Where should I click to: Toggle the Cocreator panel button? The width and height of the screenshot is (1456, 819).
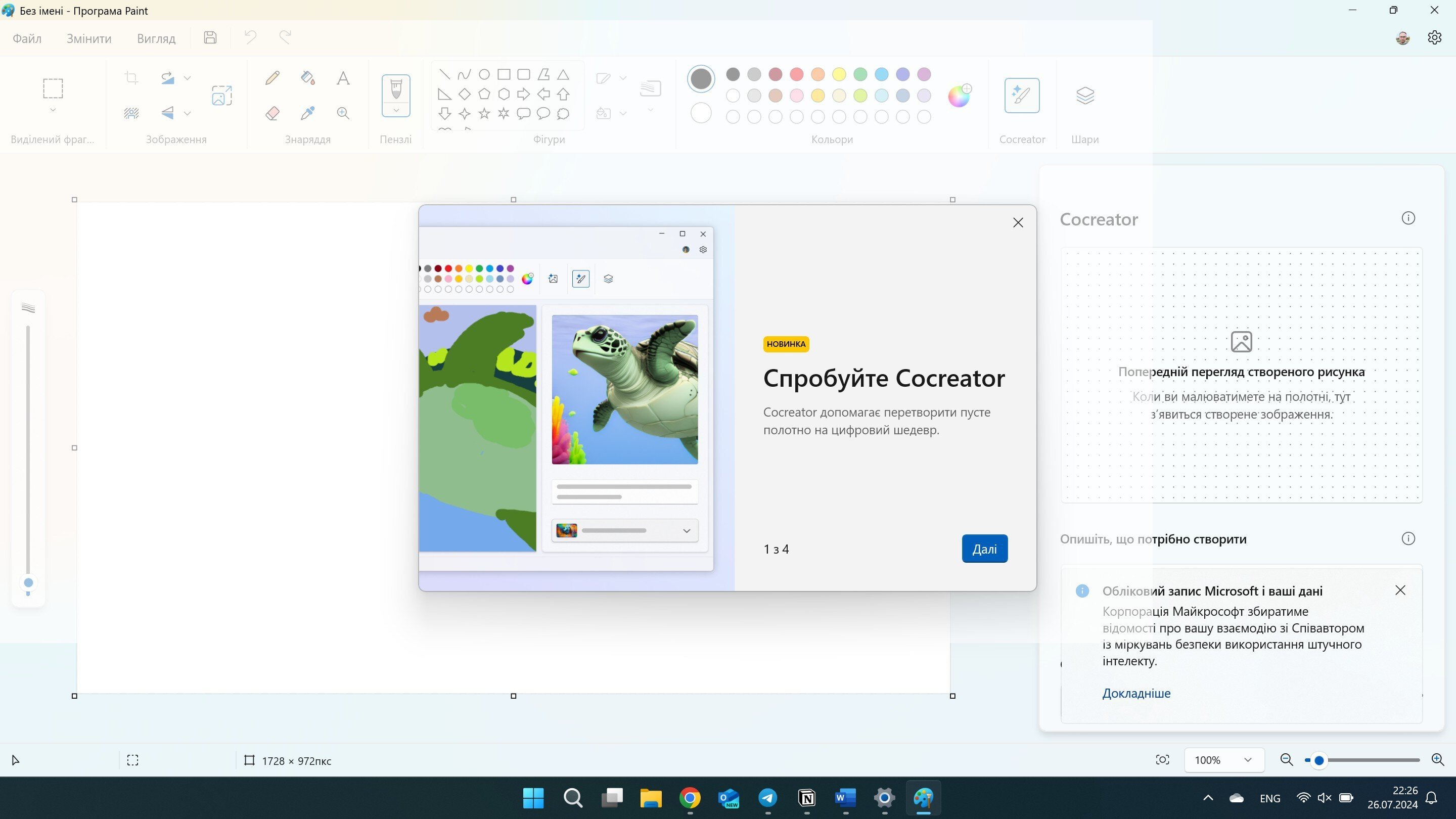(1021, 95)
